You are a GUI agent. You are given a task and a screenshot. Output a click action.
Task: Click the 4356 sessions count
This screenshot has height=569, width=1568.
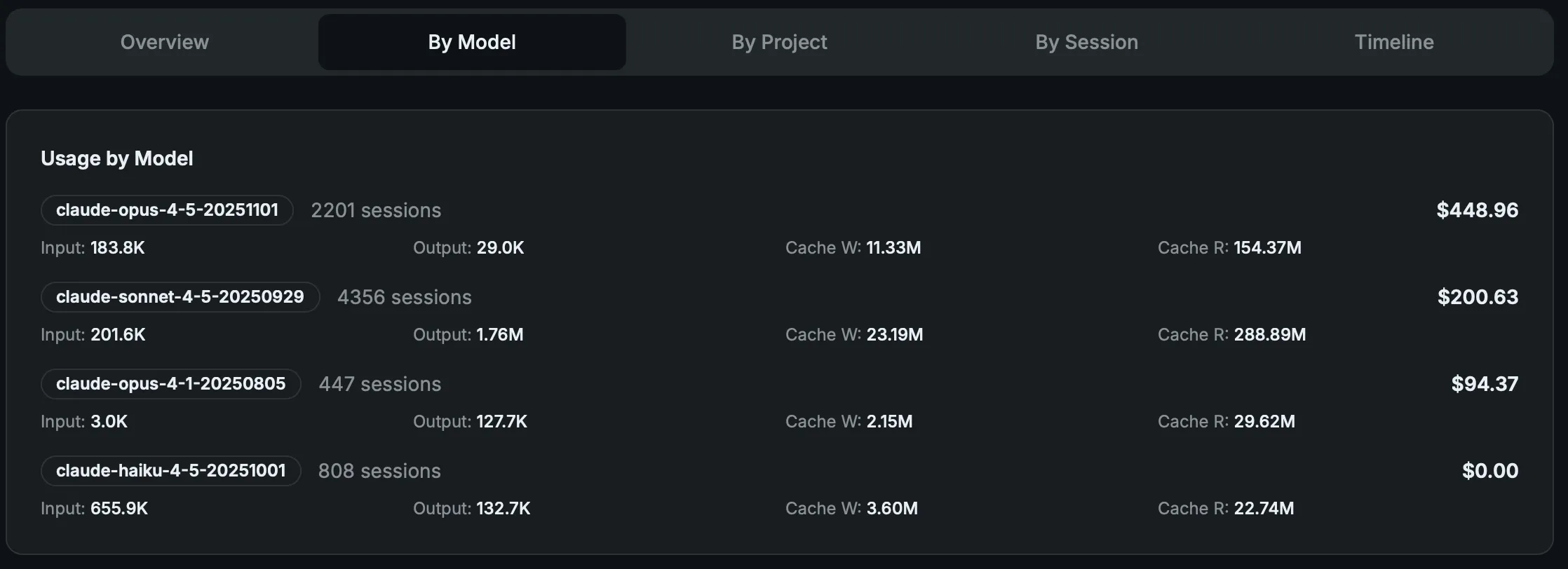tap(404, 297)
